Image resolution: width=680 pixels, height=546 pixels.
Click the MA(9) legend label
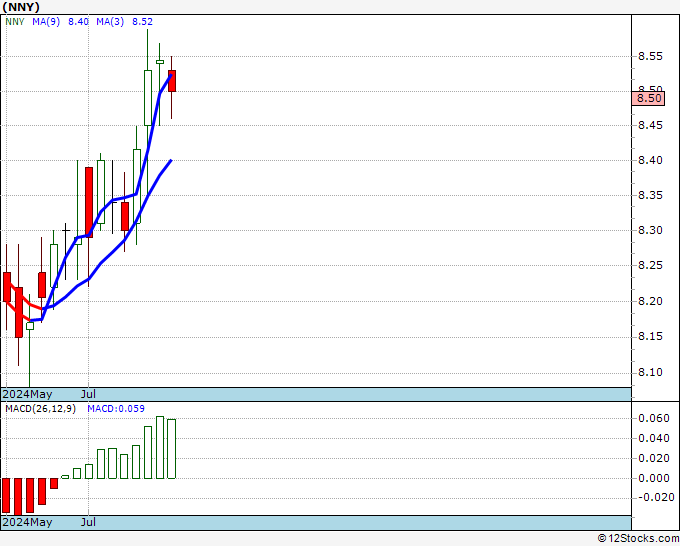click(x=46, y=22)
